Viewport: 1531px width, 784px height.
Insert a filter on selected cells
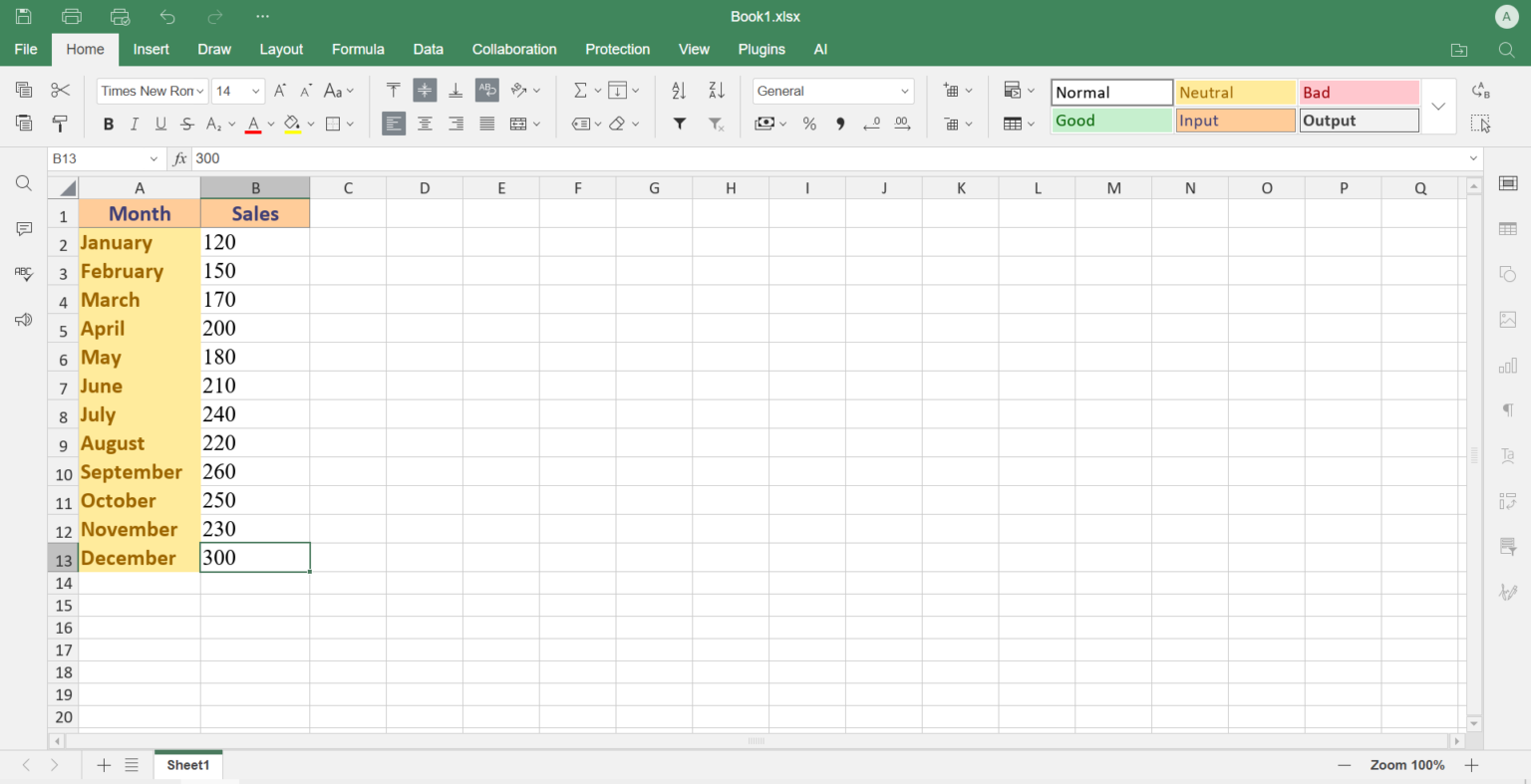[679, 124]
